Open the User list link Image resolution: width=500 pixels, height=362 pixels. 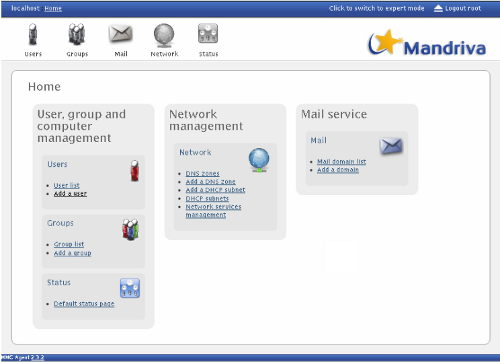[x=67, y=185]
